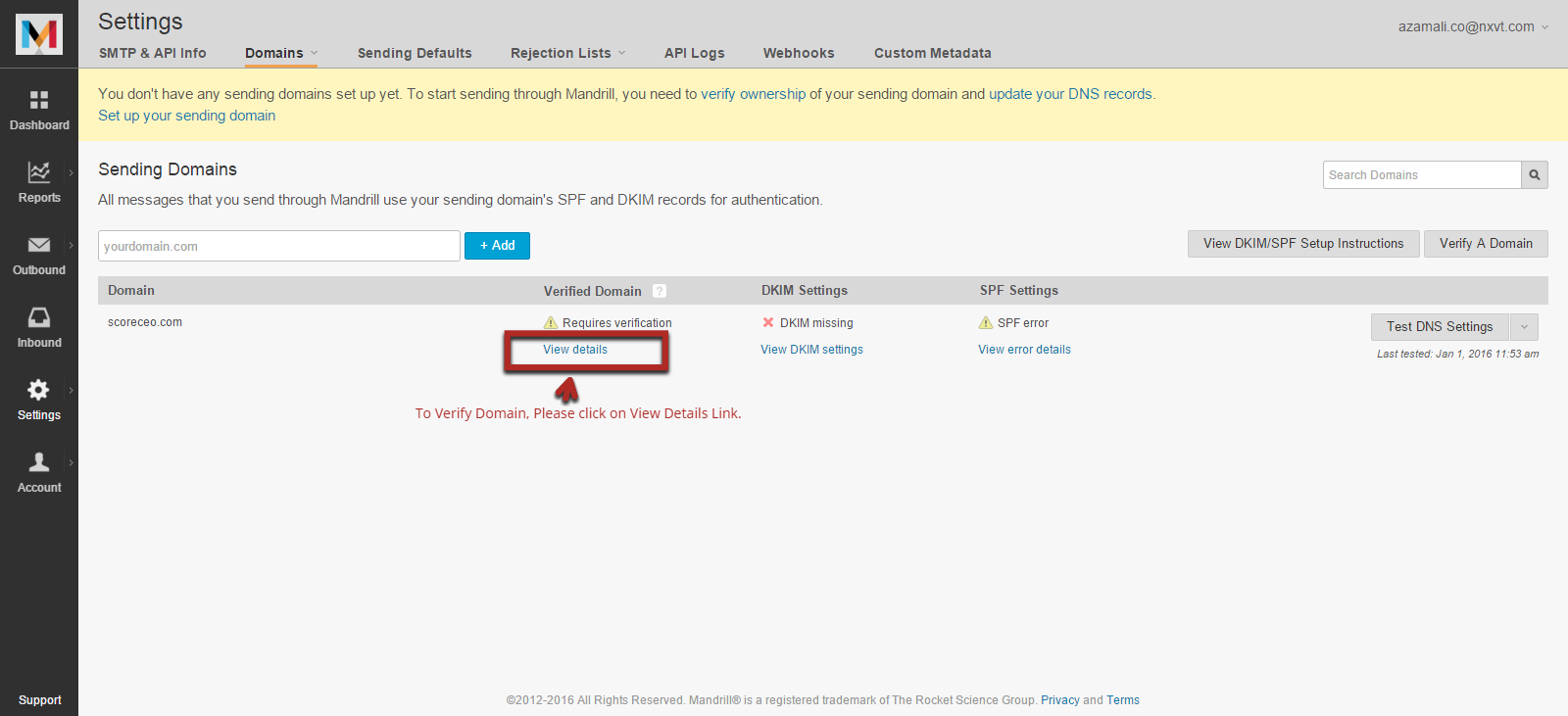The height and width of the screenshot is (716, 1568).
Task: Open the View DKIM settings link
Action: click(811, 350)
